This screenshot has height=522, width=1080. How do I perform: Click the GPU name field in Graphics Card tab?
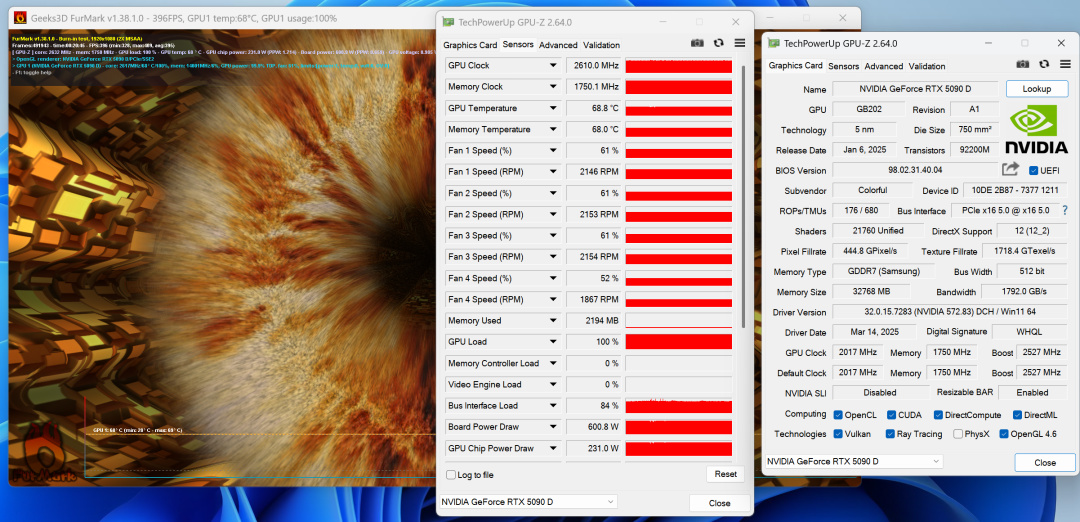click(915, 89)
